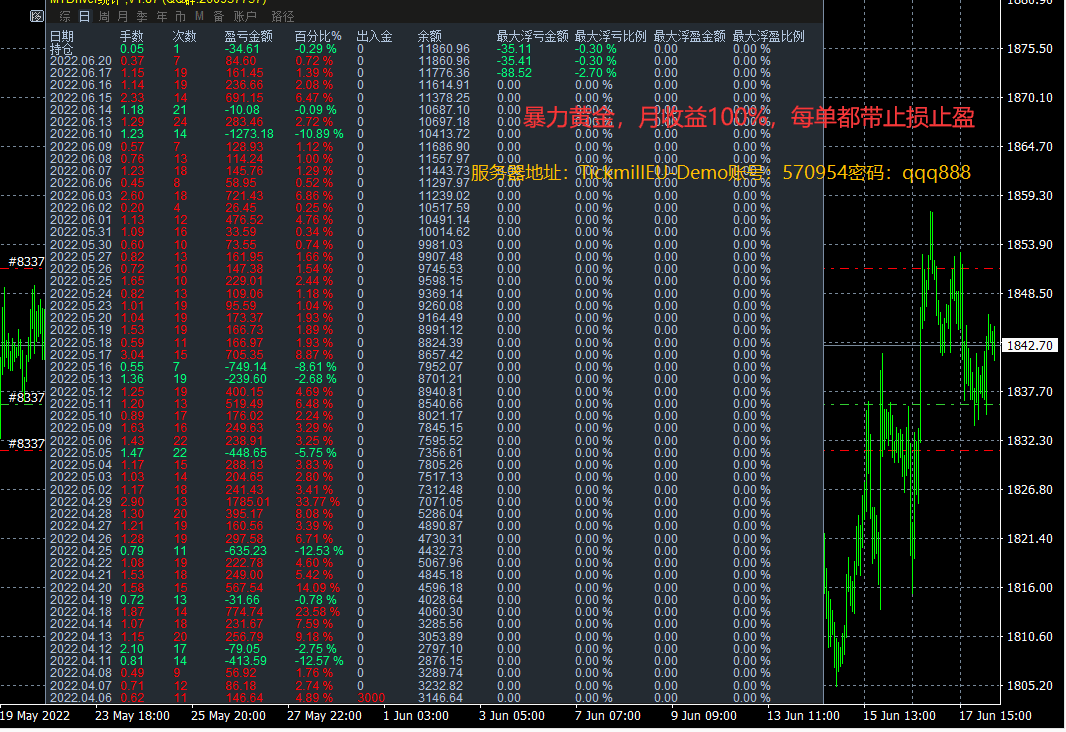Click the 13 Jun 11:00 time label
Viewport: 1066px width, 732px height.
coord(804,716)
